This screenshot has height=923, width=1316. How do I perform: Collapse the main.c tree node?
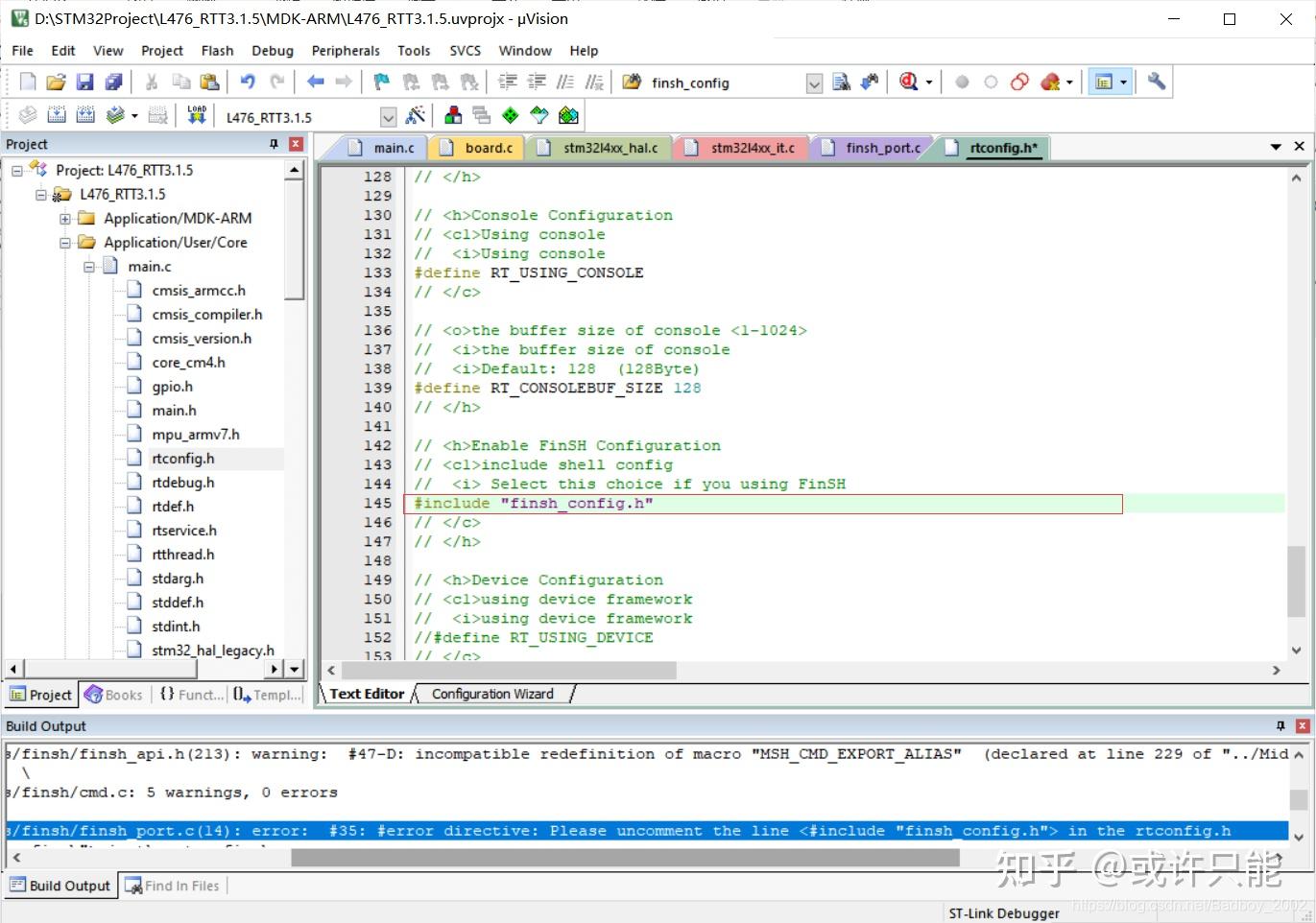point(89,267)
